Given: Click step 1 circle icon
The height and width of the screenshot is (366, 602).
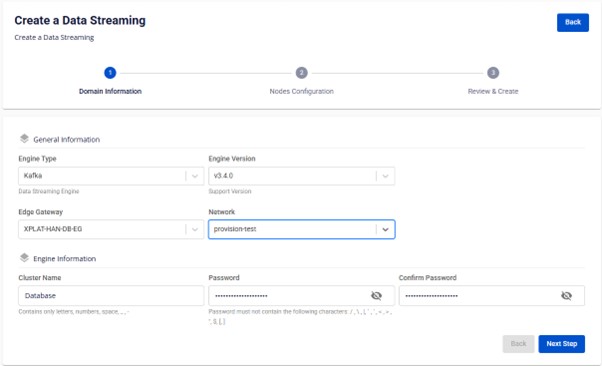Looking at the screenshot, I should click(x=110, y=73).
